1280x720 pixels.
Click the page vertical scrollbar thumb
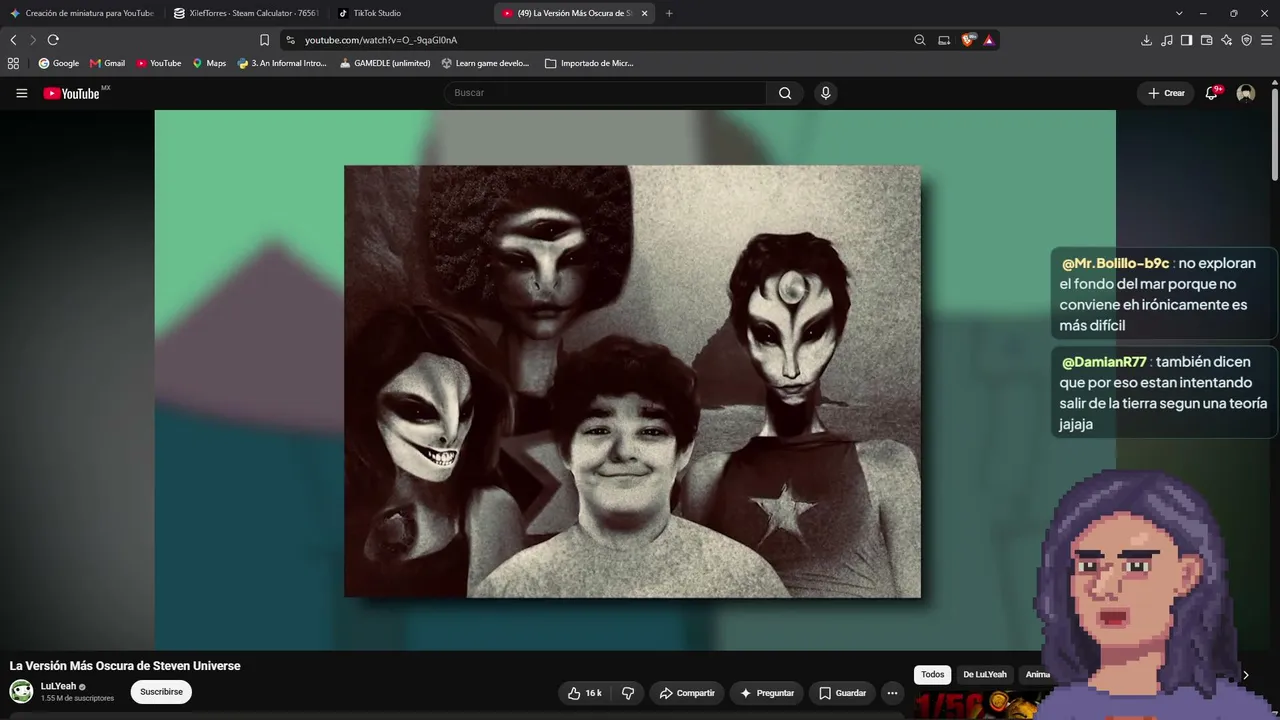[x=1275, y=135]
